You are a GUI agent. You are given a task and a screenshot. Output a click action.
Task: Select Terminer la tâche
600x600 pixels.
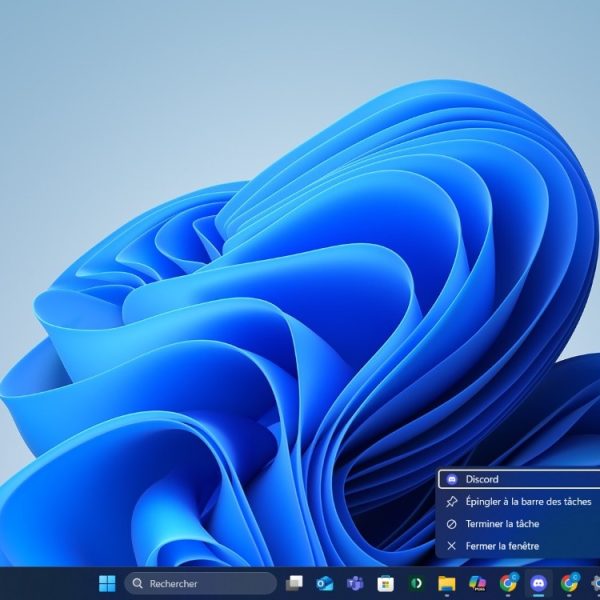click(519, 524)
